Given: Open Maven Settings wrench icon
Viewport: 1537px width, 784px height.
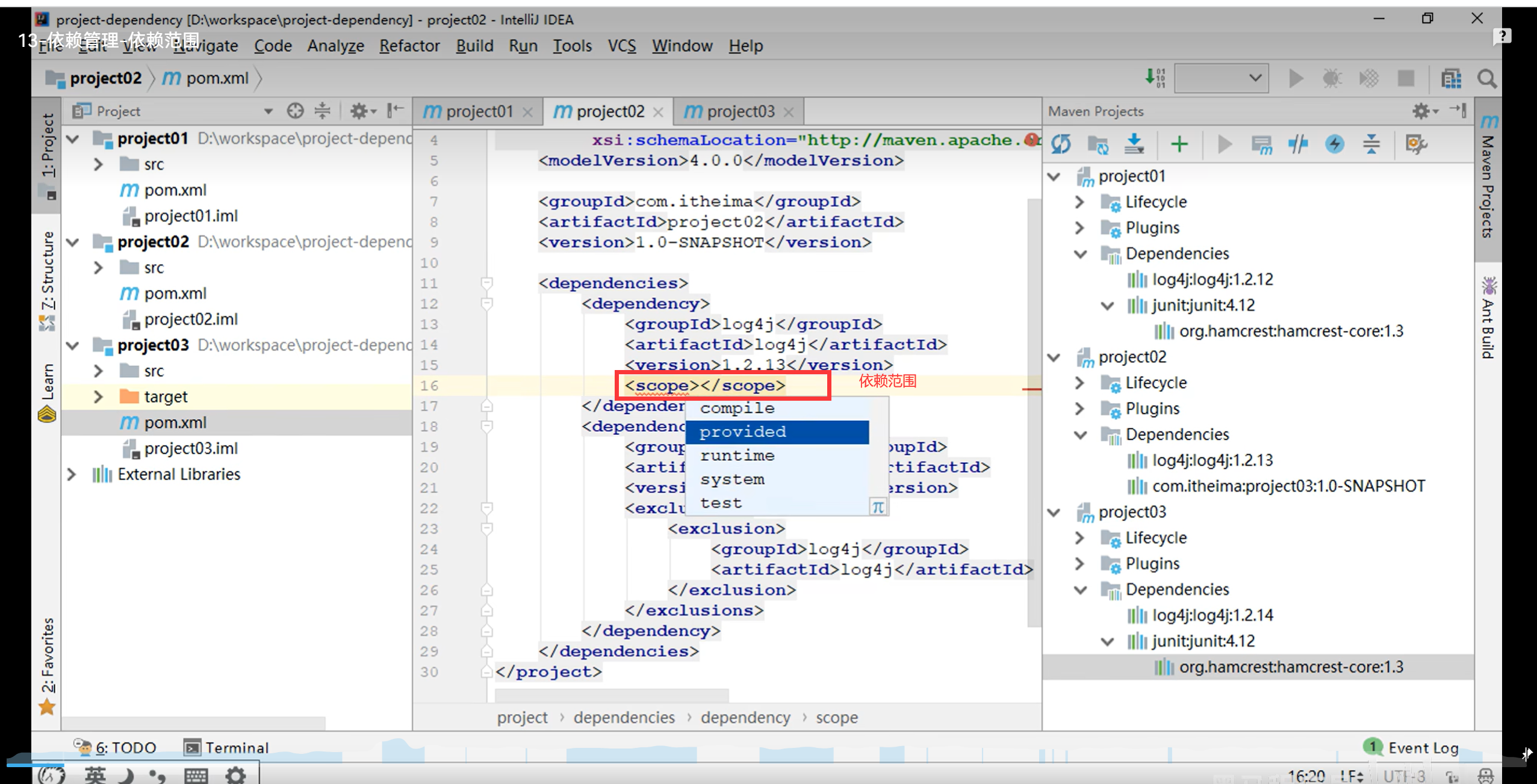Looking at the screenshot, I should 1415,144.
